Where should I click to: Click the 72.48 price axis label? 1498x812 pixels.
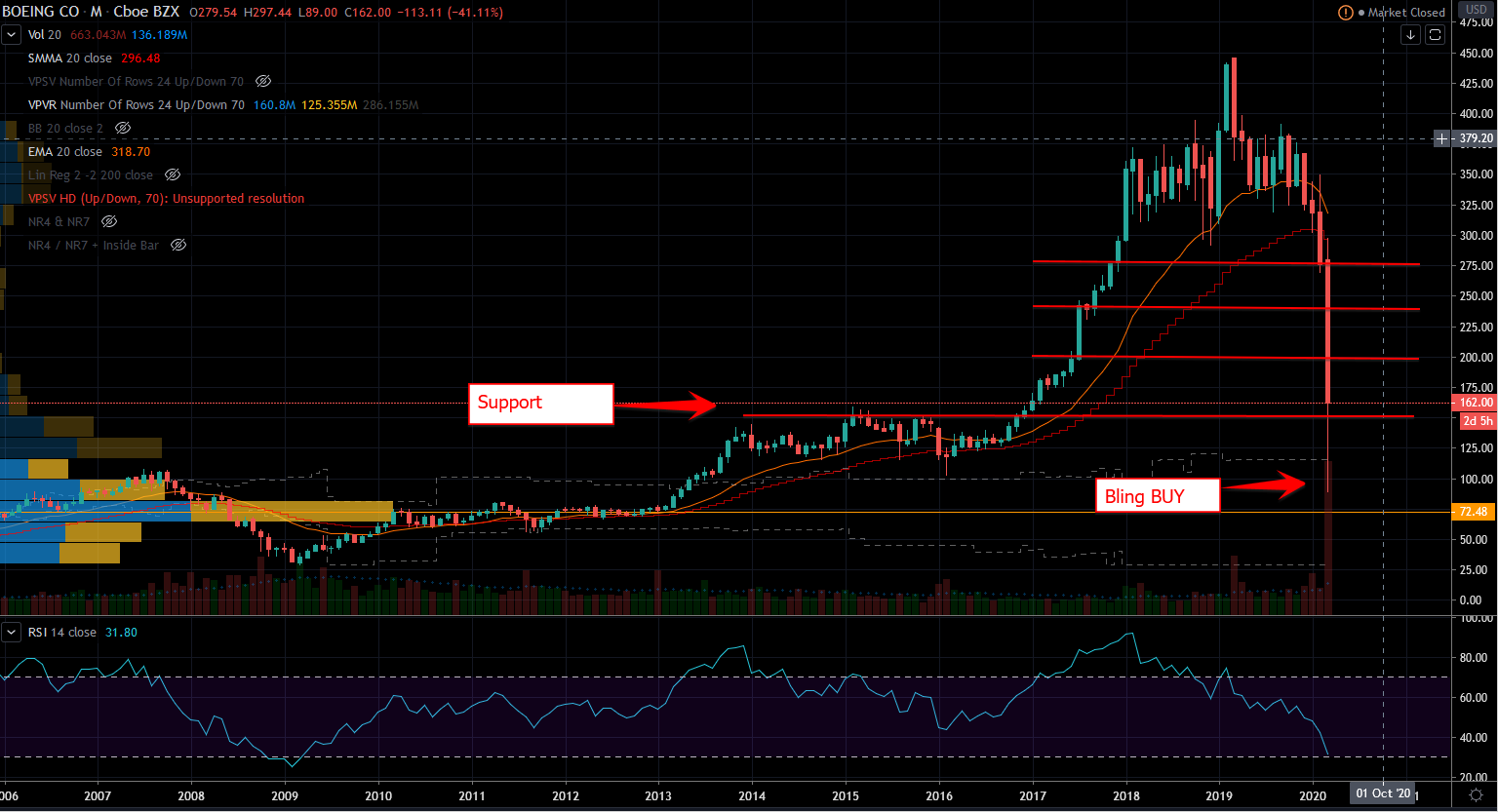tap(1475, 512)
